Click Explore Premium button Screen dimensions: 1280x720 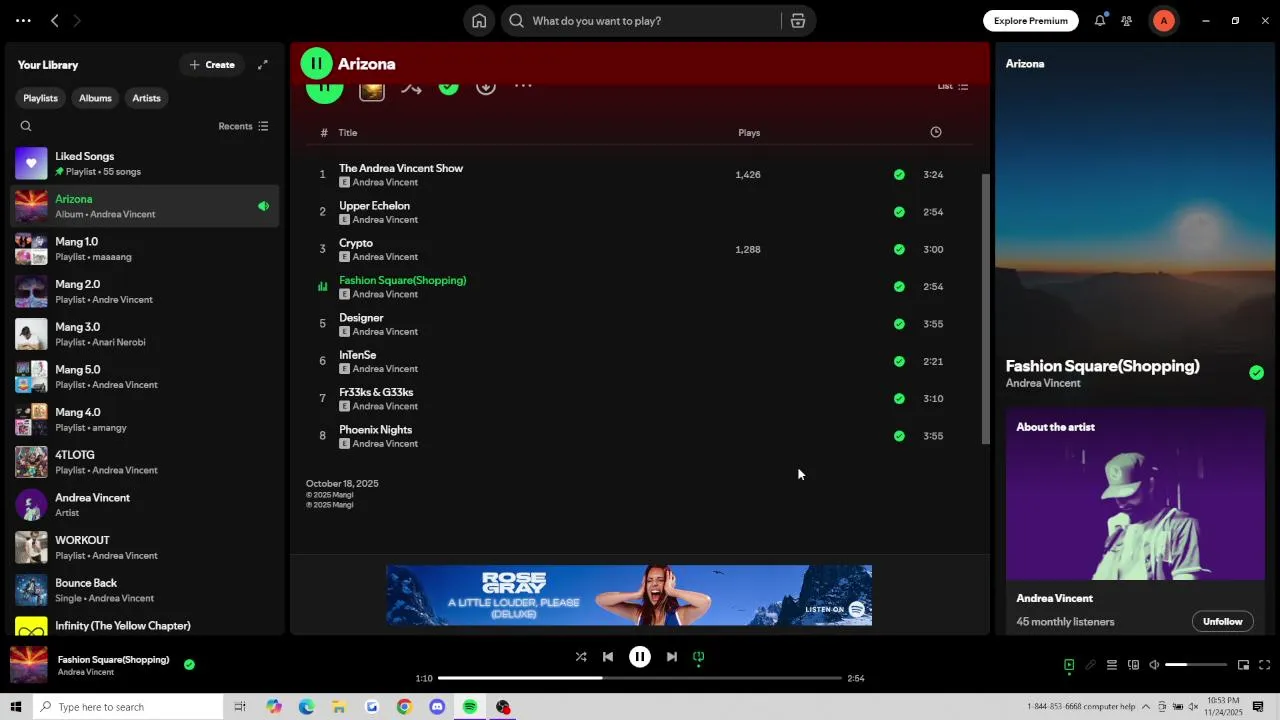click(x=1030, y=21)
